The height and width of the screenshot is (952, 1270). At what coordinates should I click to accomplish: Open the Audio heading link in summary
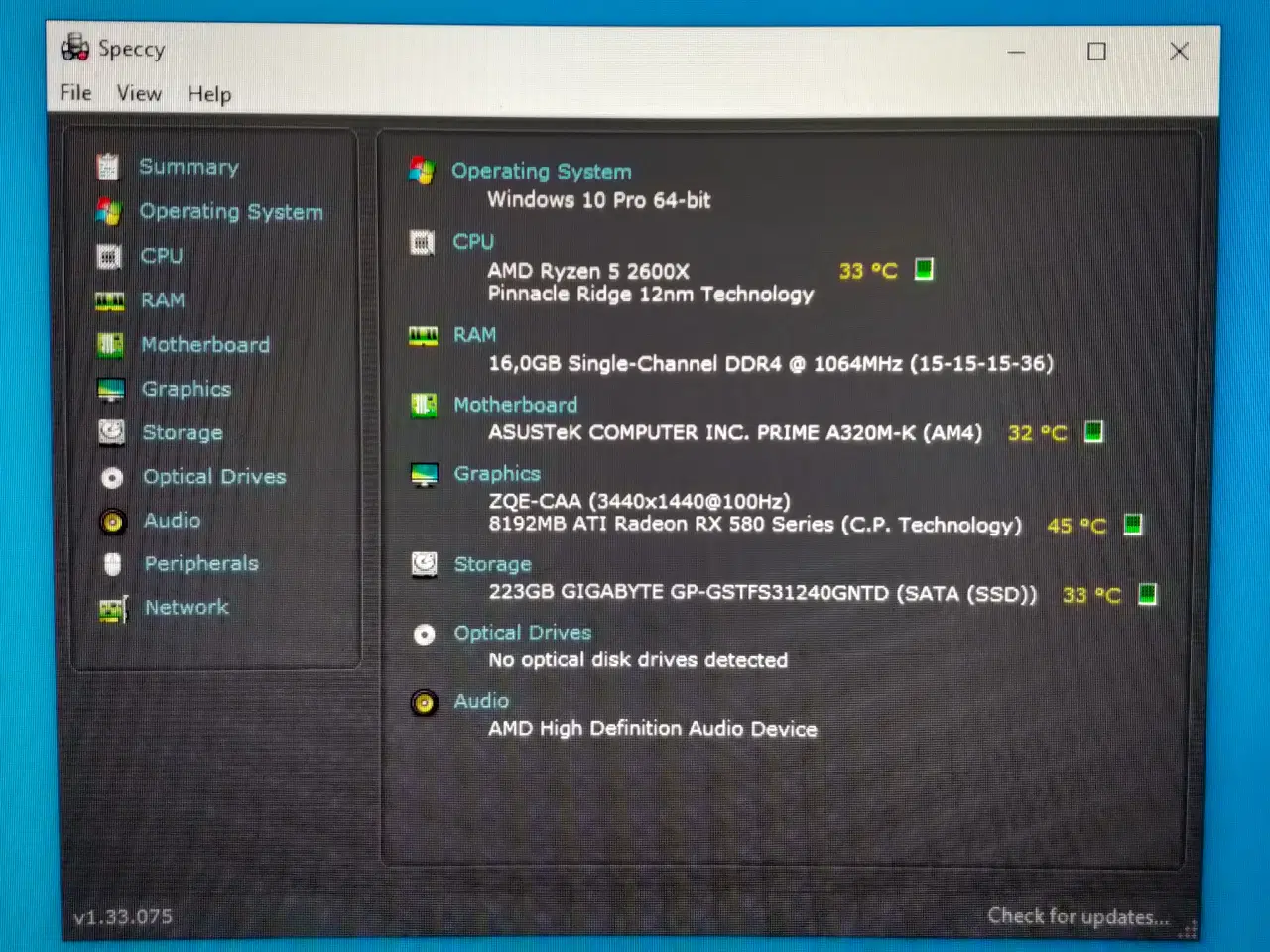tap(481, 701)
